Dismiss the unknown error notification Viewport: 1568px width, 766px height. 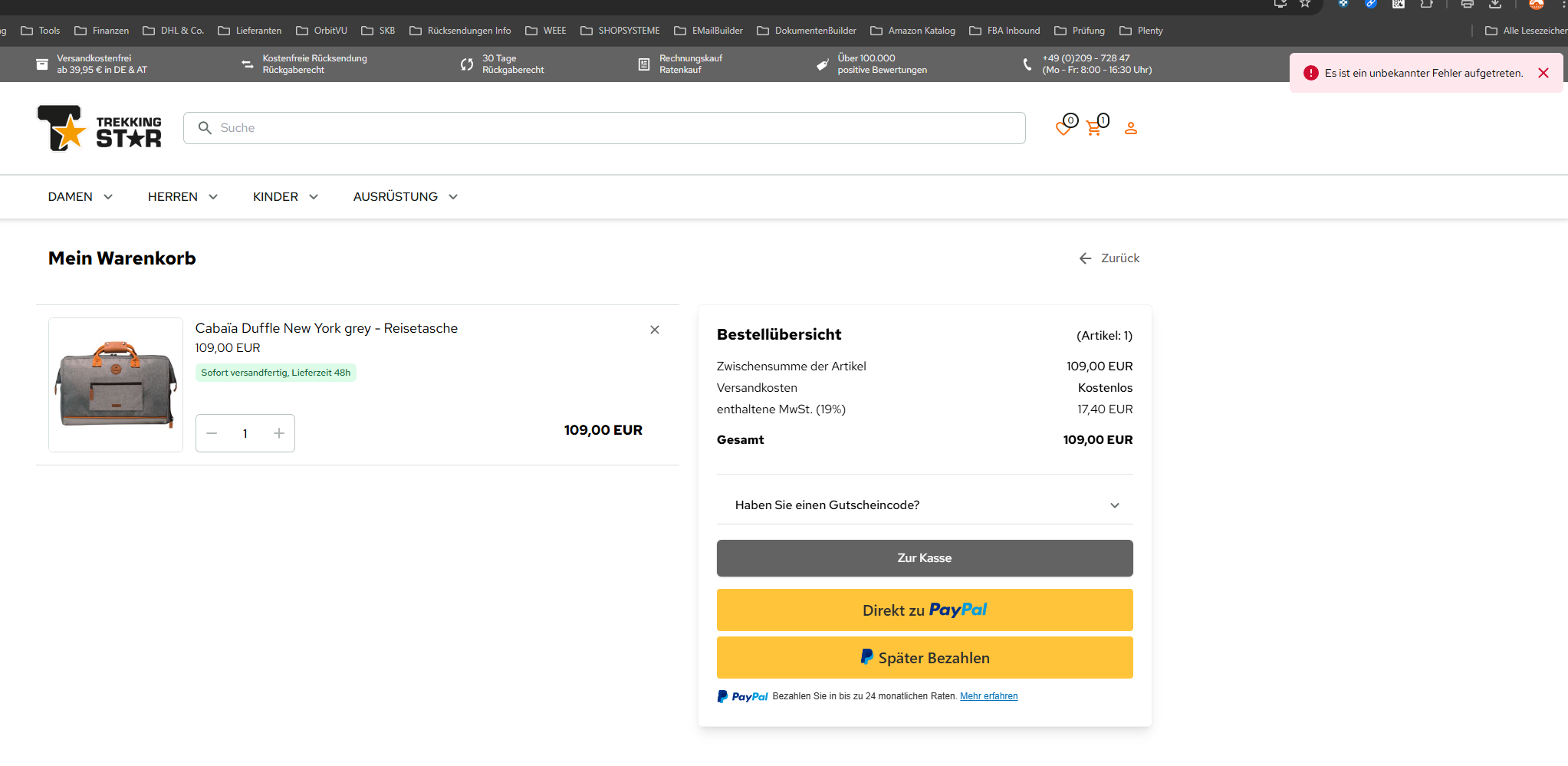1543,73
